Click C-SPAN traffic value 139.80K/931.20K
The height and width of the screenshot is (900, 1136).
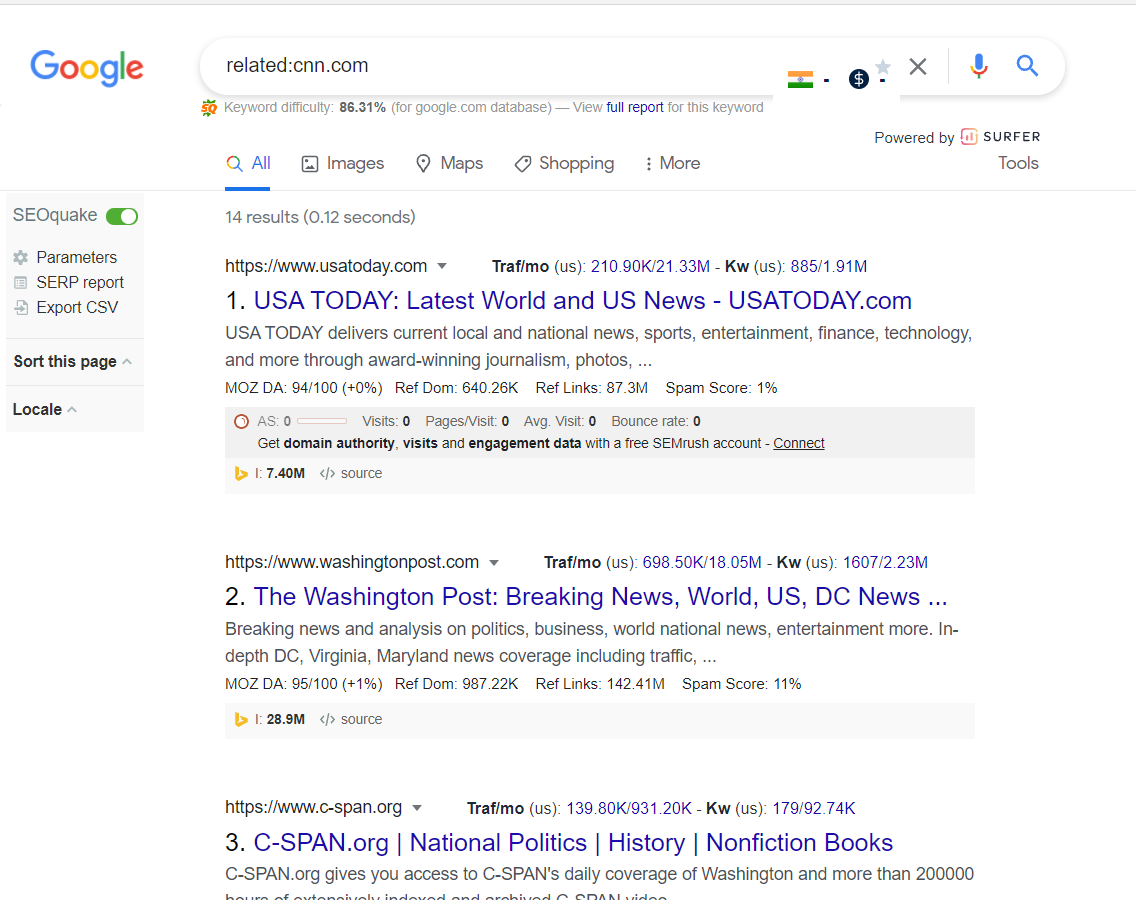(x=629, y=809)
